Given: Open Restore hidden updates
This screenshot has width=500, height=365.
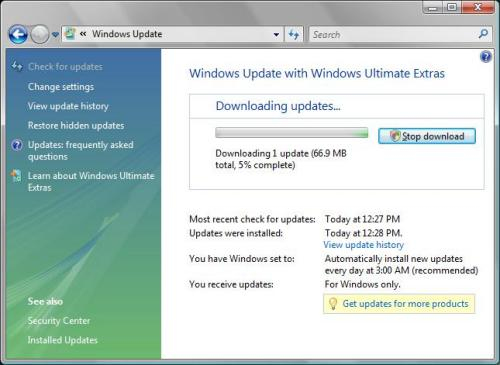Looking at the screenshot, I should [x=76, y=125].
